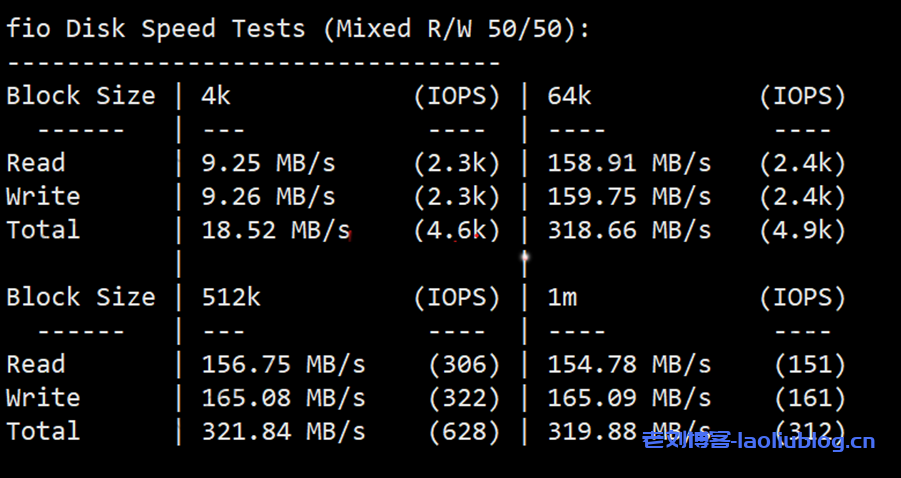Click the 4k block size column header
901x478 pixels.
tap(216, 96)
